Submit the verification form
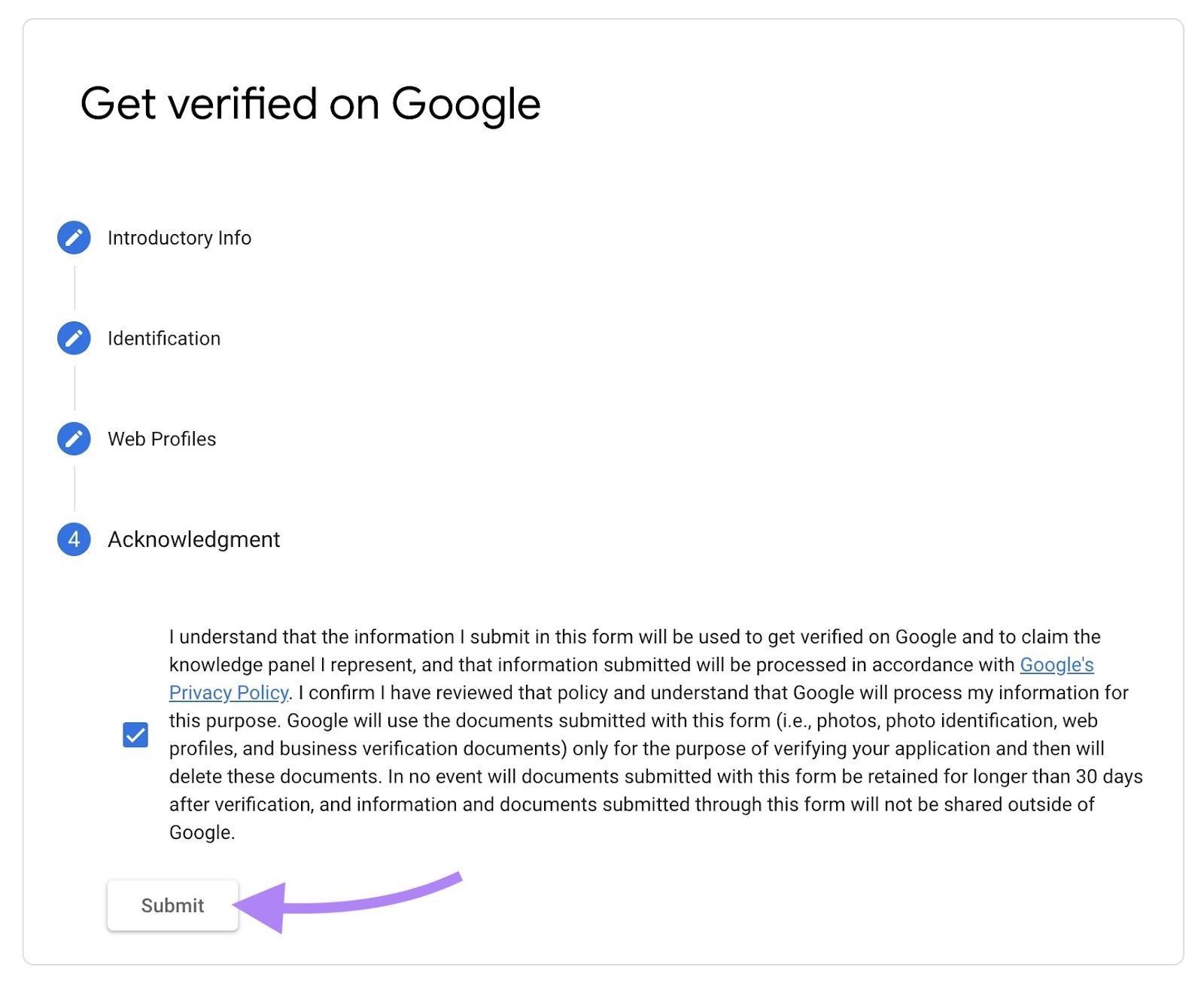Viewport: 1204px width, 985px height. [172, 905]
